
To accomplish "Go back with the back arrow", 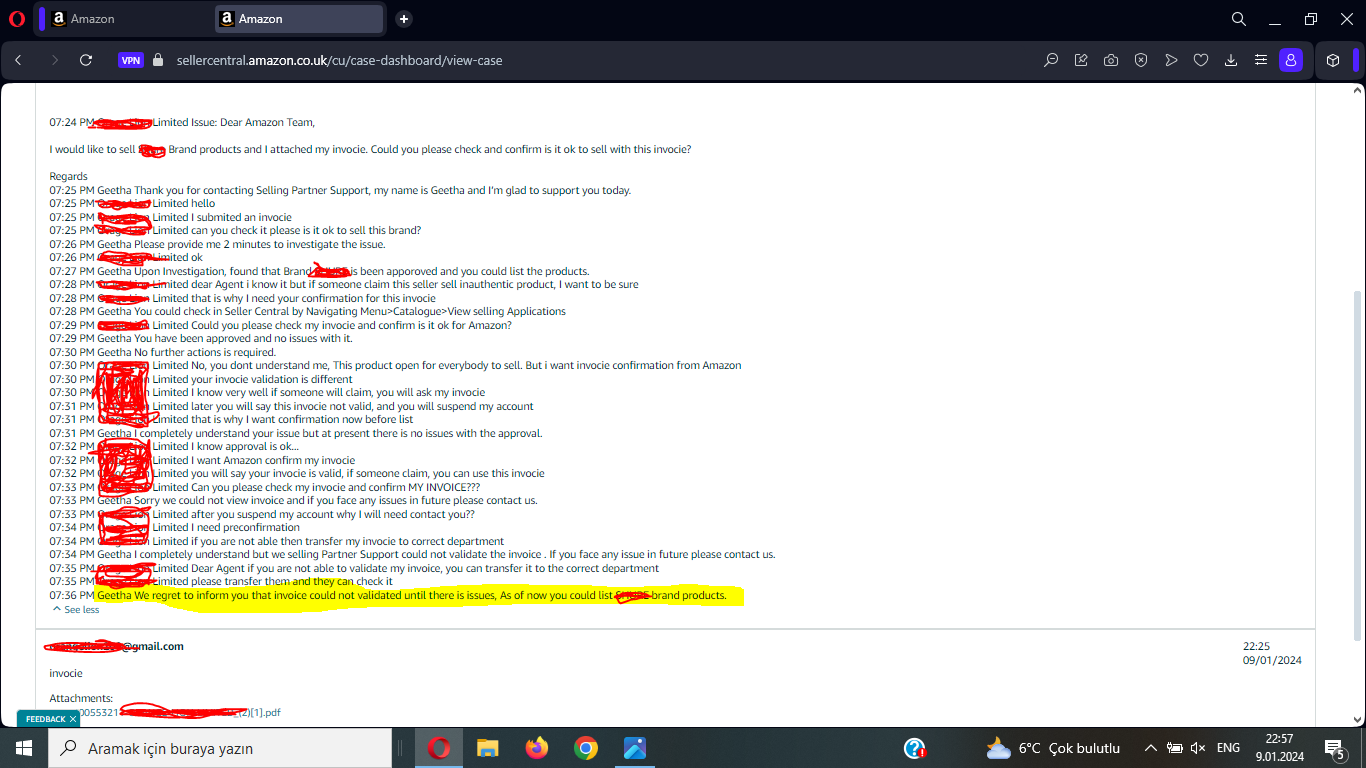I will pos(18,60).
